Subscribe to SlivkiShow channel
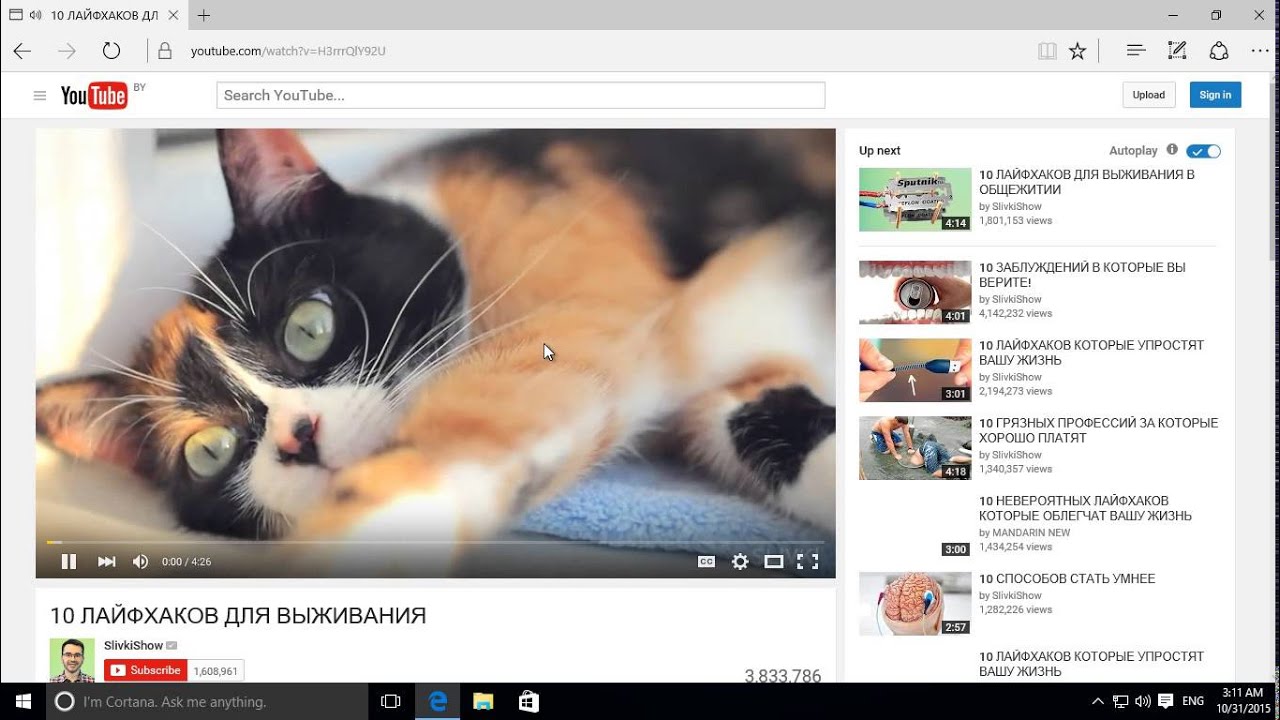The height and width of the screenshot is (720, 1280). coord(145,670)
